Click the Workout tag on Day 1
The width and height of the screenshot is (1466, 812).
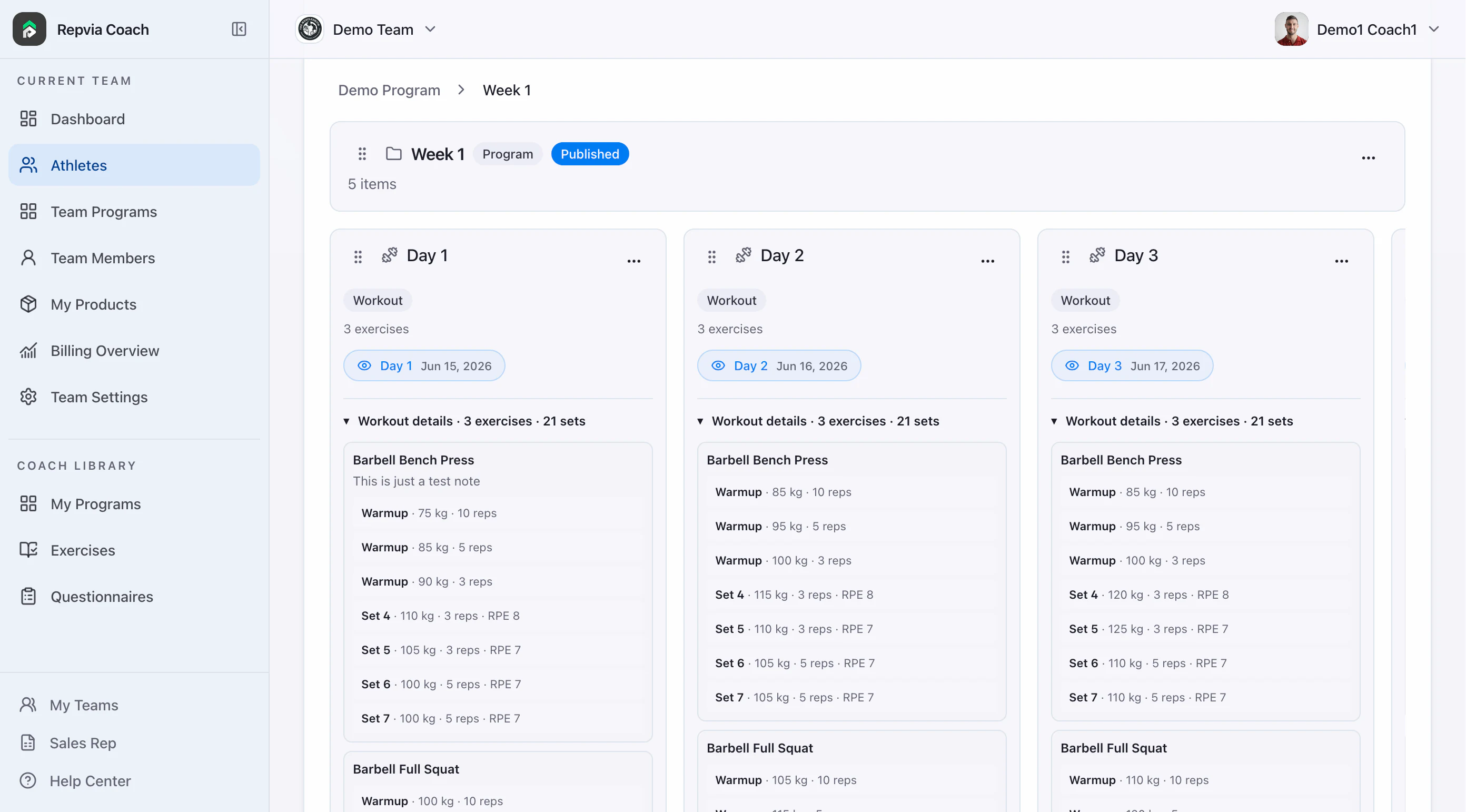click(378, 300)
